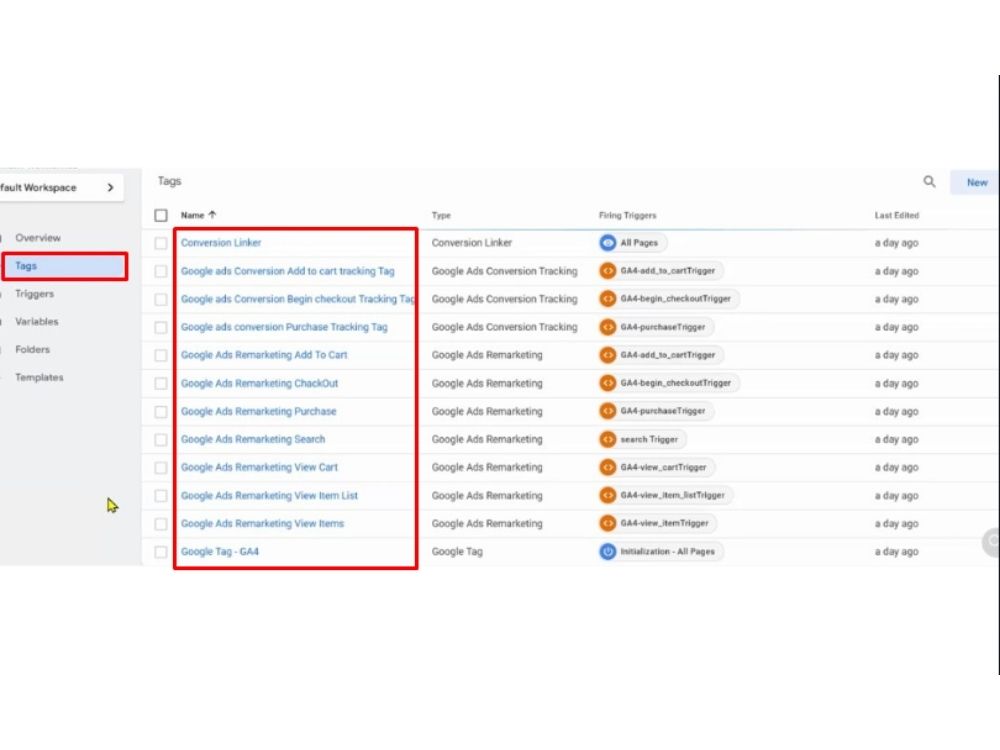
Task: Check the Remarketing Purchase row checkbox
Action: (161, 411)
